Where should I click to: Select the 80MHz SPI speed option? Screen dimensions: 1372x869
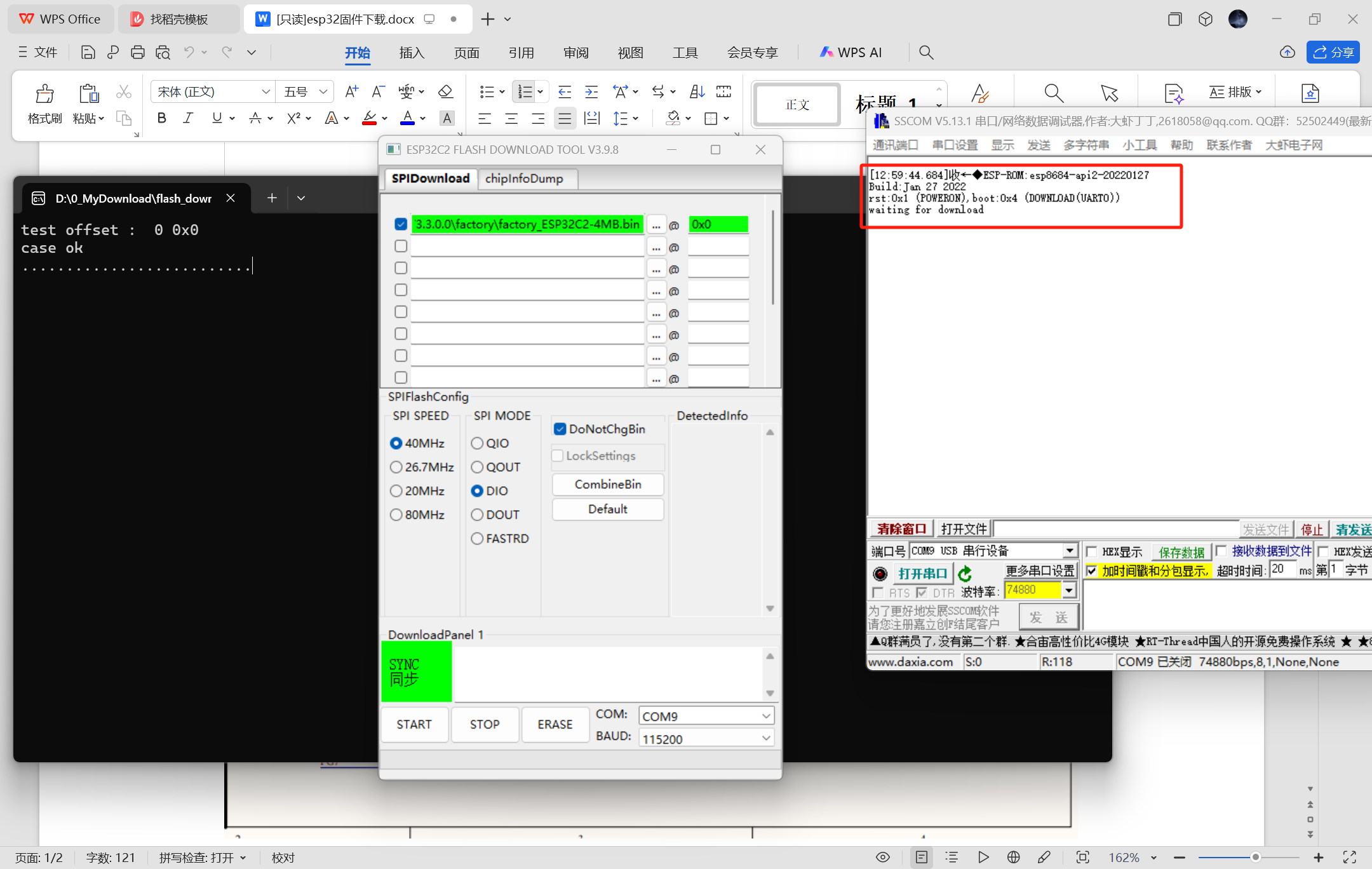point(396,515)
